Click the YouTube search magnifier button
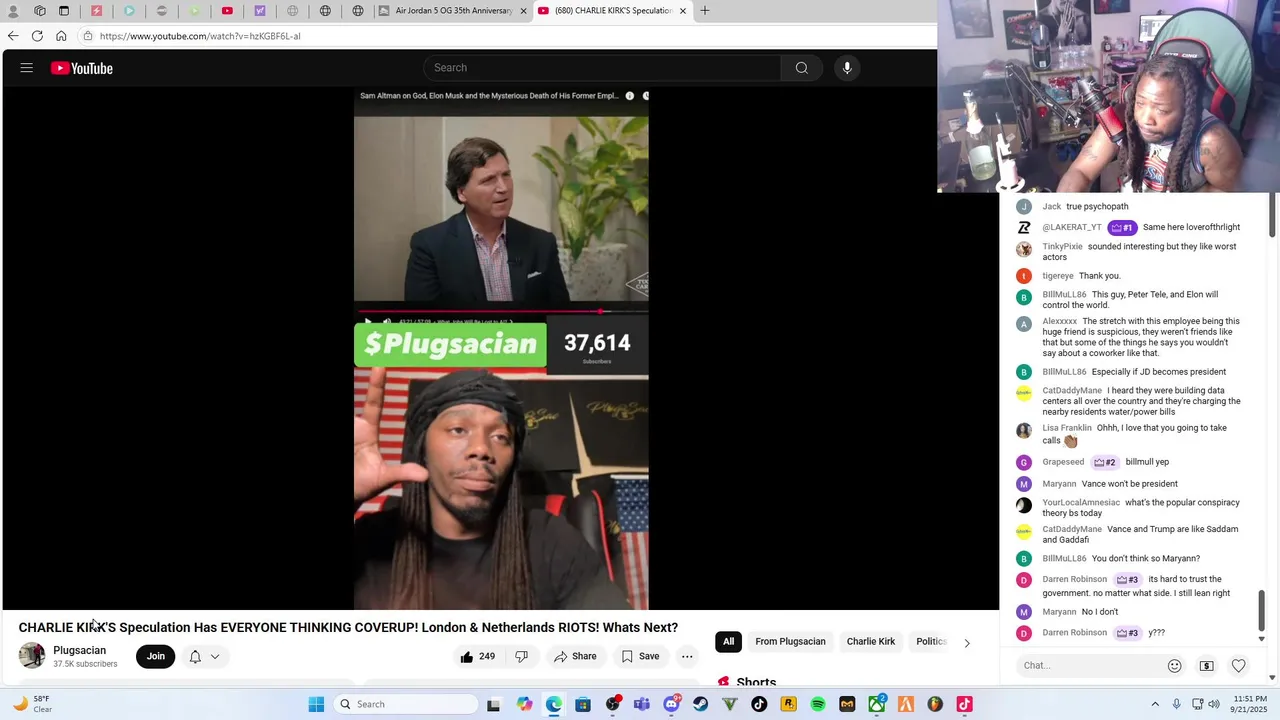The image size is (1280, 720). [801, 68]
